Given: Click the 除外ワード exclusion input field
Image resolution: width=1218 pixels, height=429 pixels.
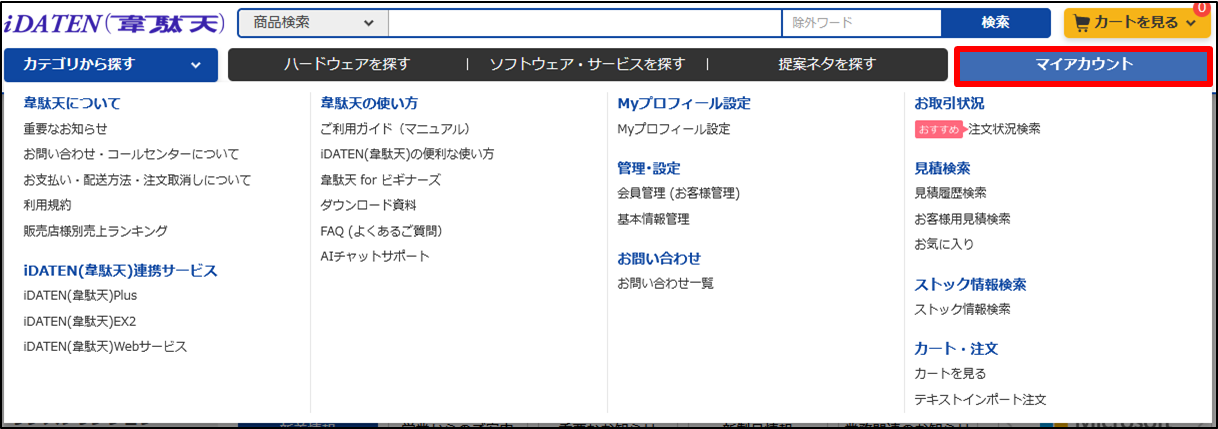Looking at the screenshot, I should pyautogui.click(x=862, y=23).
